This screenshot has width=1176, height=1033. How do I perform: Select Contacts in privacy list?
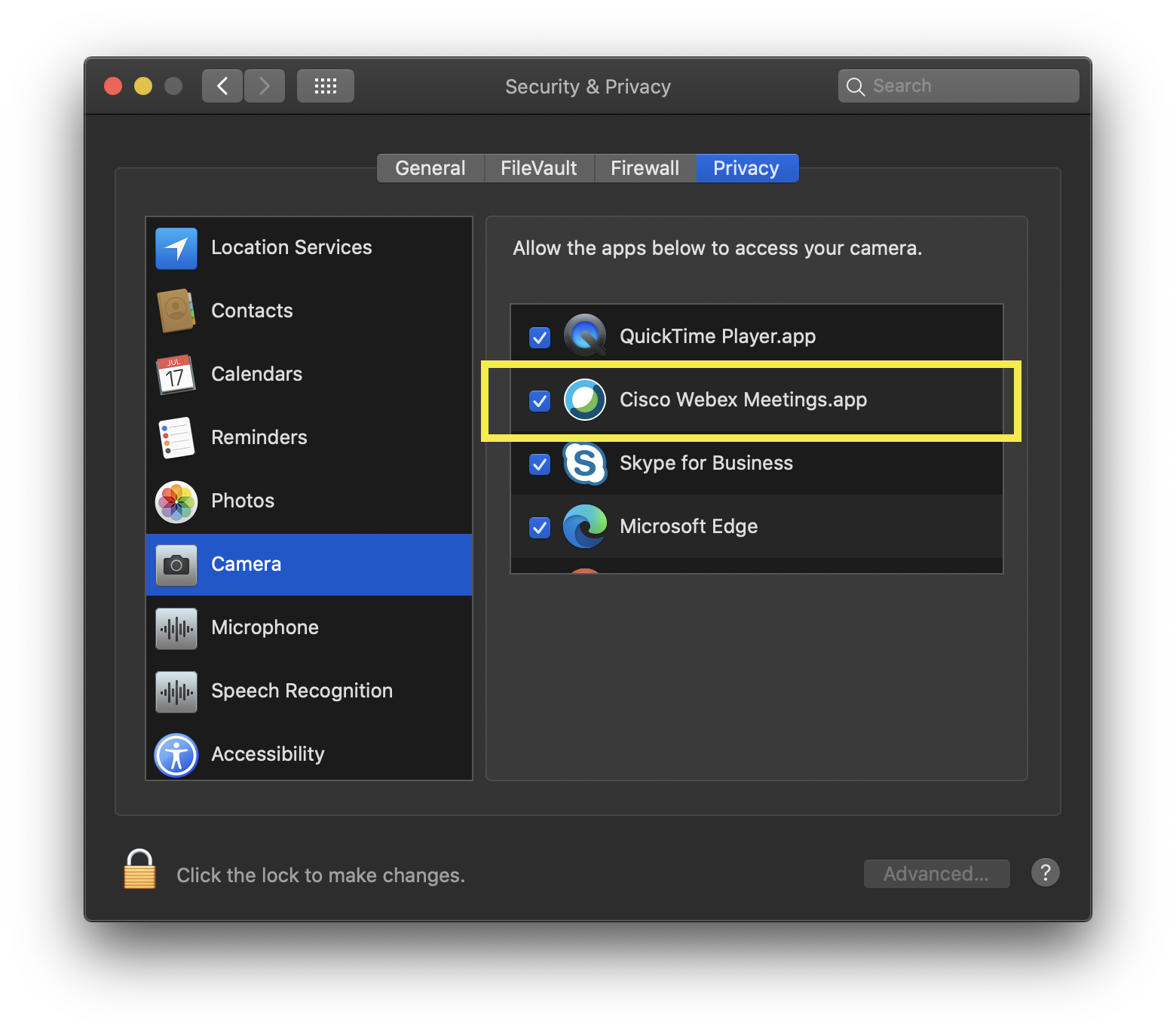click(x=309, y=311)
